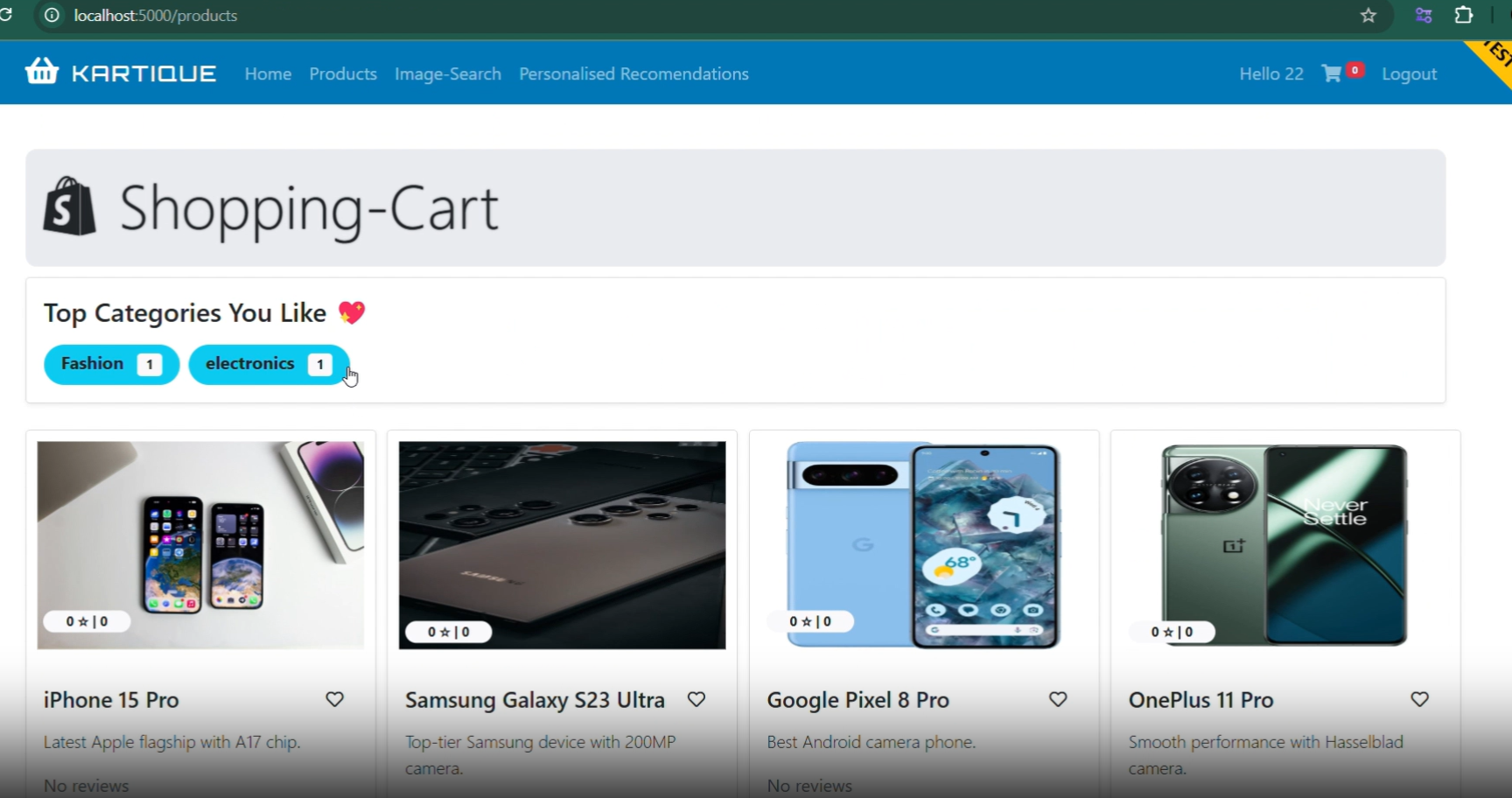Click the red cart count badge

point(1354,70)
